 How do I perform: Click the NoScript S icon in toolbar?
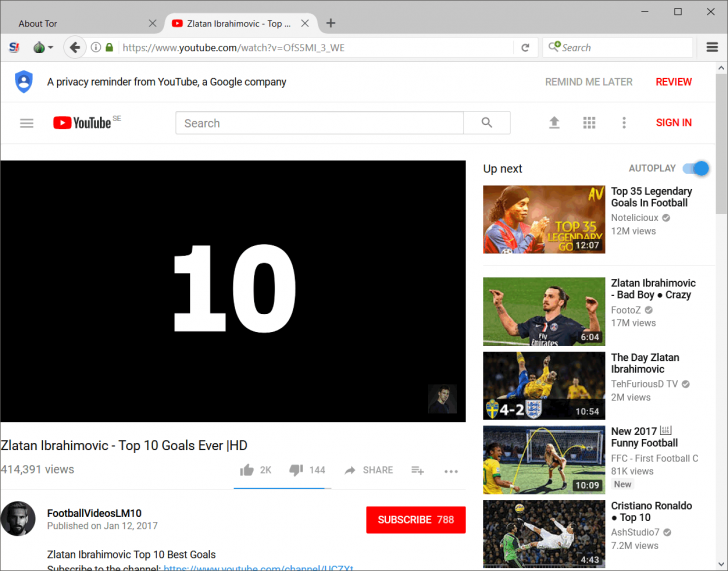14,47
